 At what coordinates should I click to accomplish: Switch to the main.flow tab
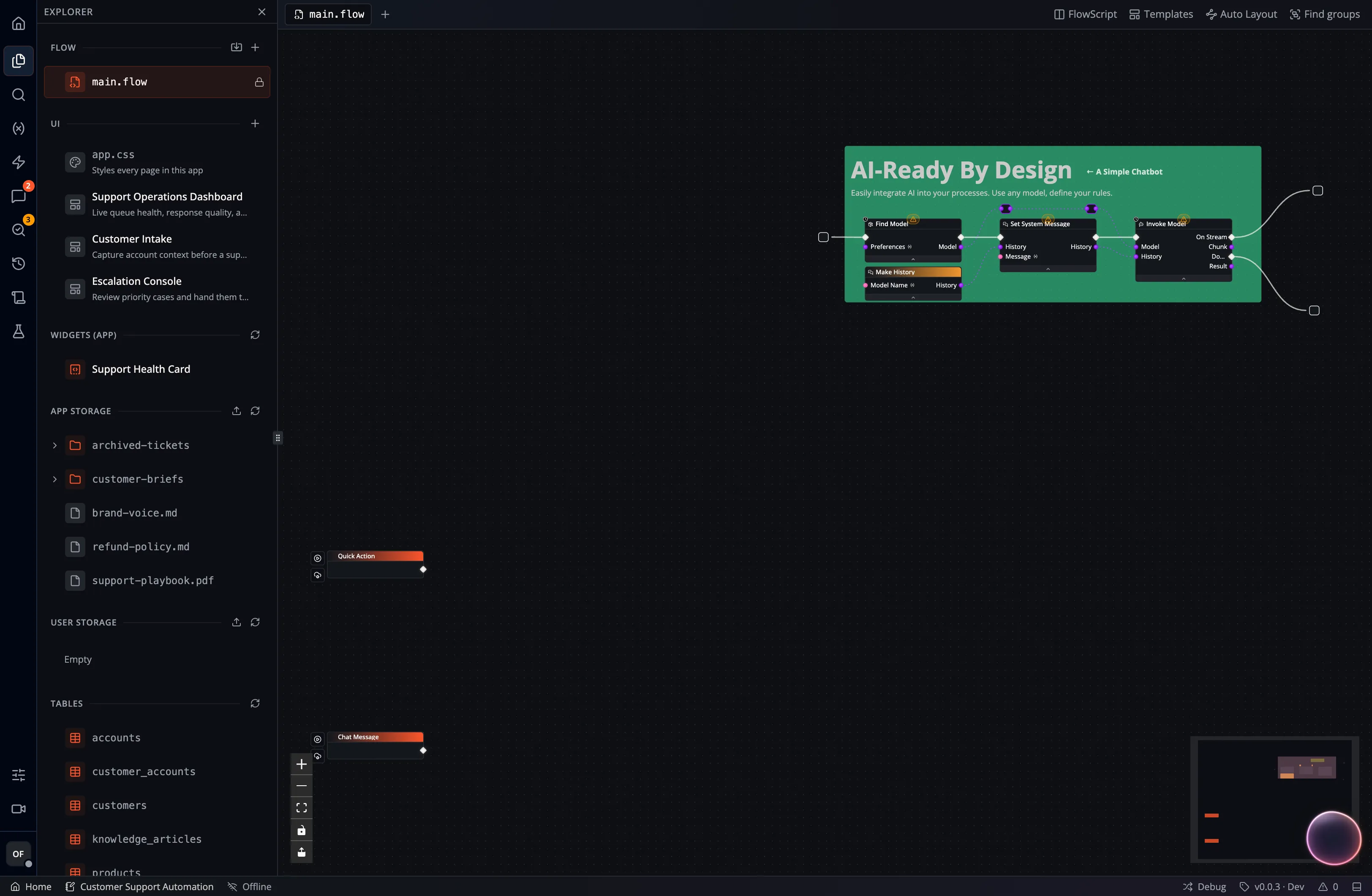point(329,14)
